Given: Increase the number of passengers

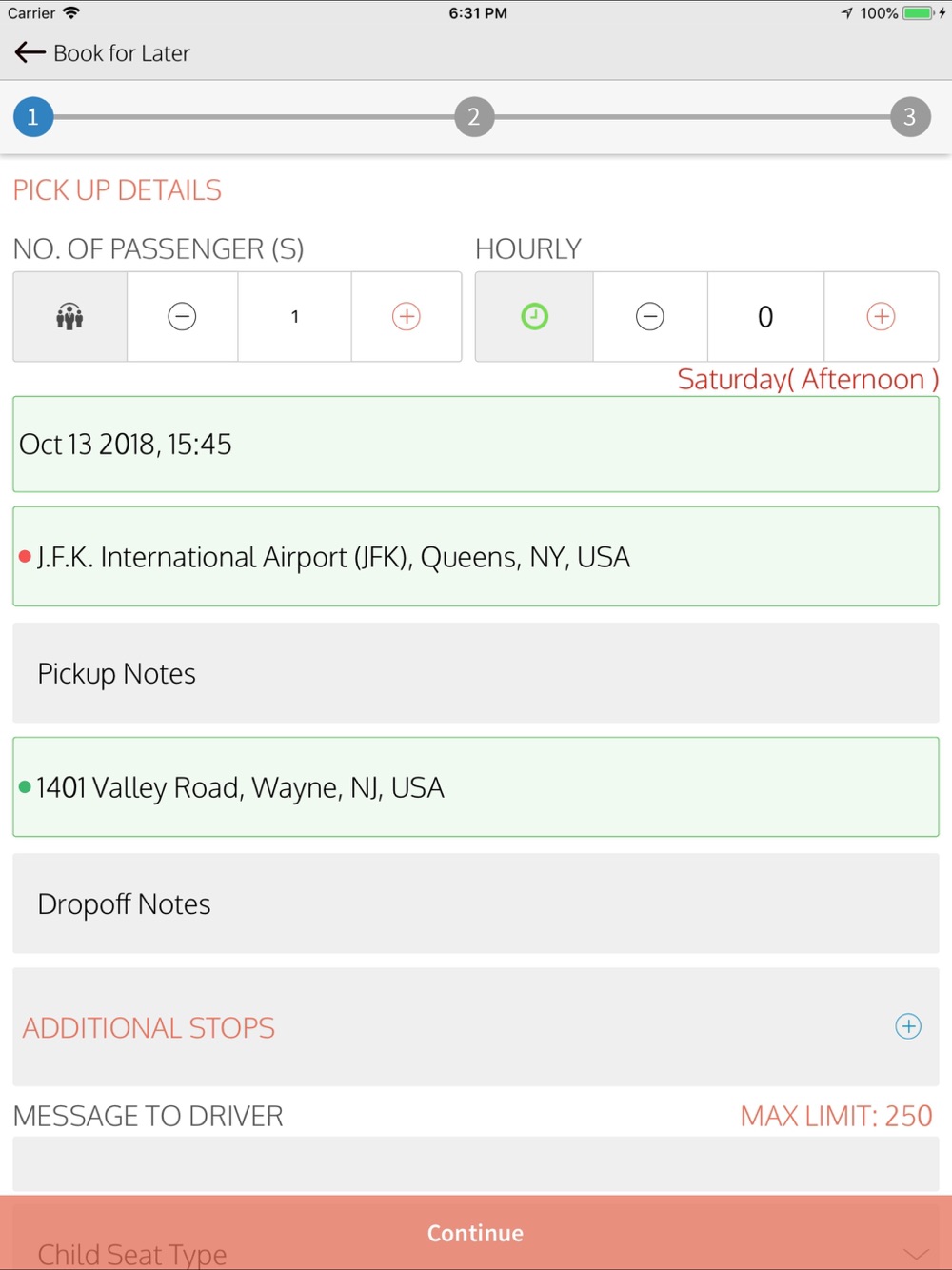Looking at the screenshot, I should [x=407, y=317].
